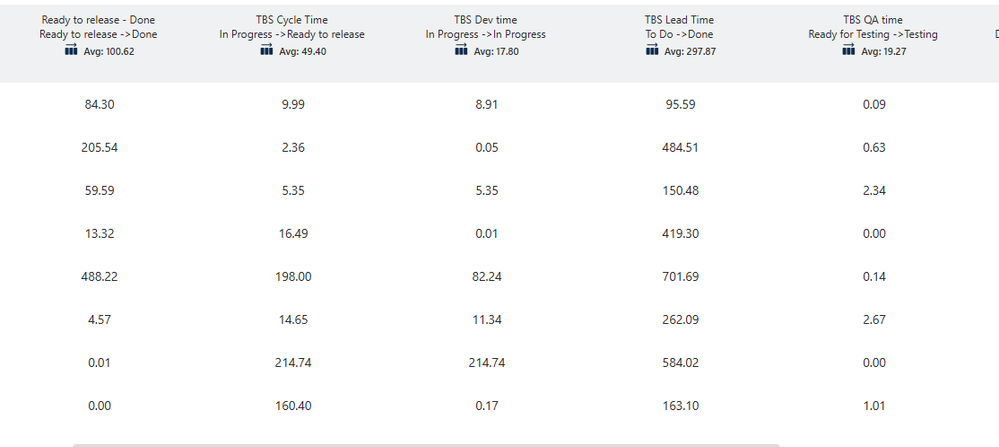999x447 pixels.
Task: Click the column icon beside Avg: 49.40
Action: tap(265, 51)
